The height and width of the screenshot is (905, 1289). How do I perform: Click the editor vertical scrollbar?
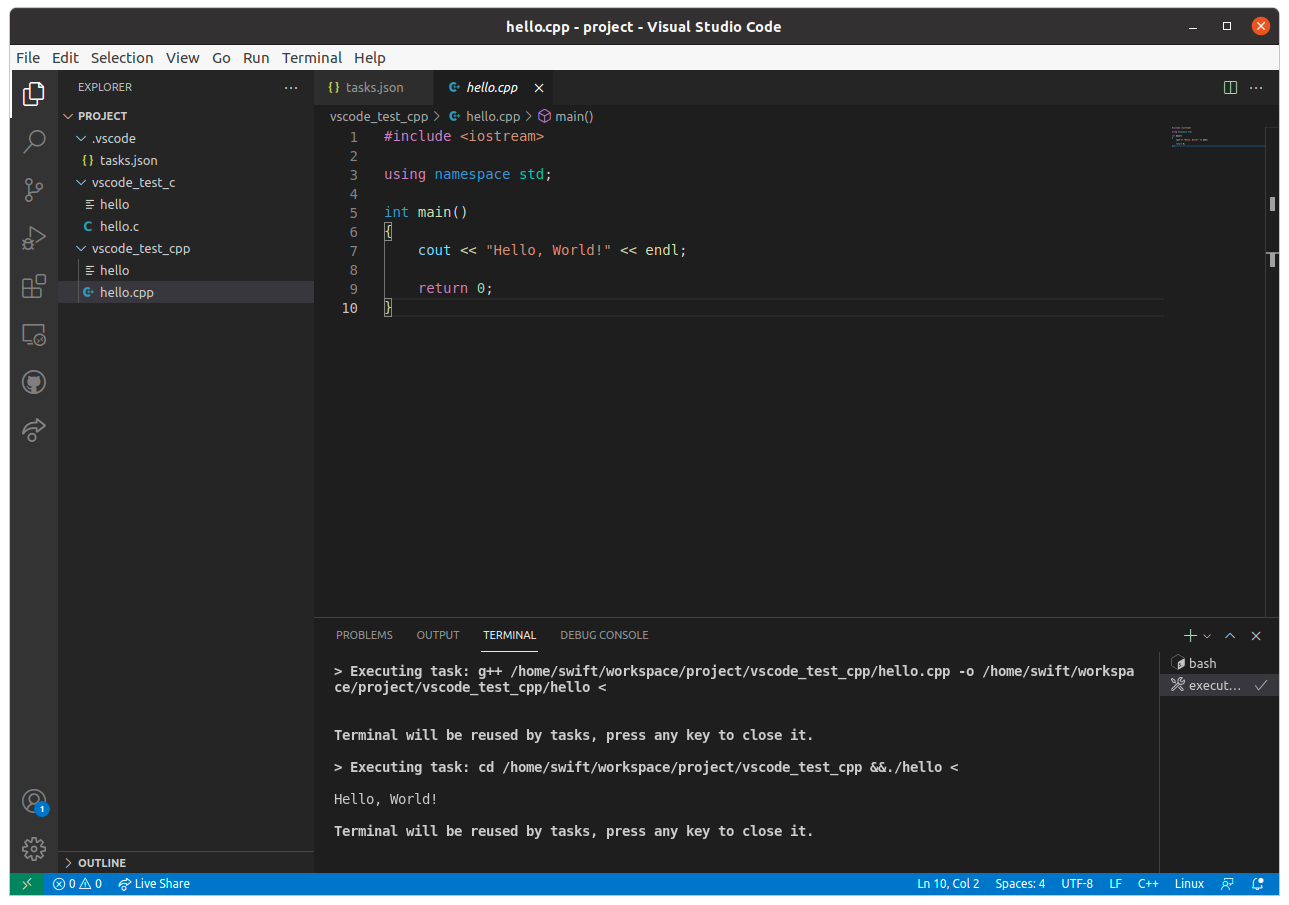coord(1272,371)
